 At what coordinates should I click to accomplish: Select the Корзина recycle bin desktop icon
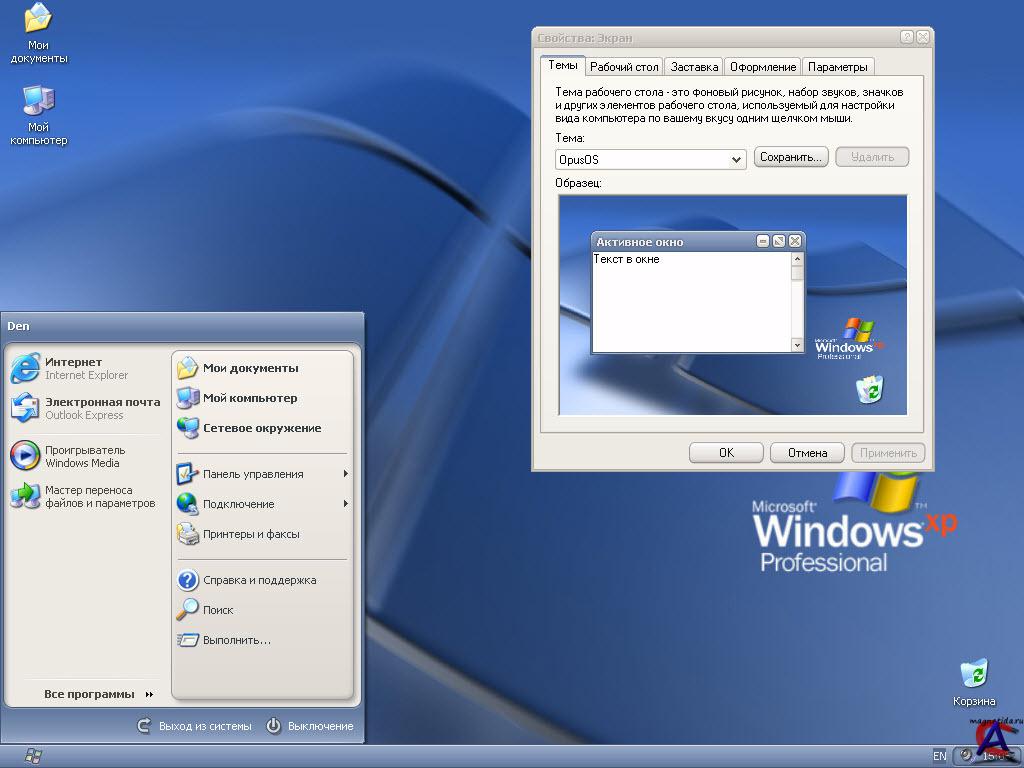(x=974, y=682)
